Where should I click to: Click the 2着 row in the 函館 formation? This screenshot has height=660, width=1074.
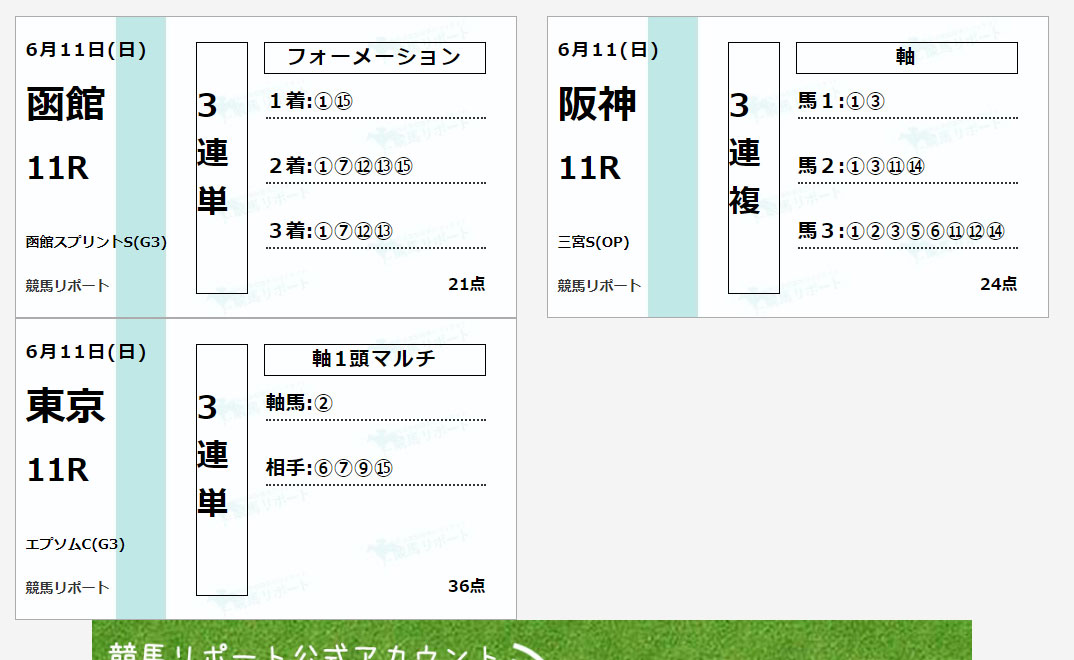click(375, 166)
